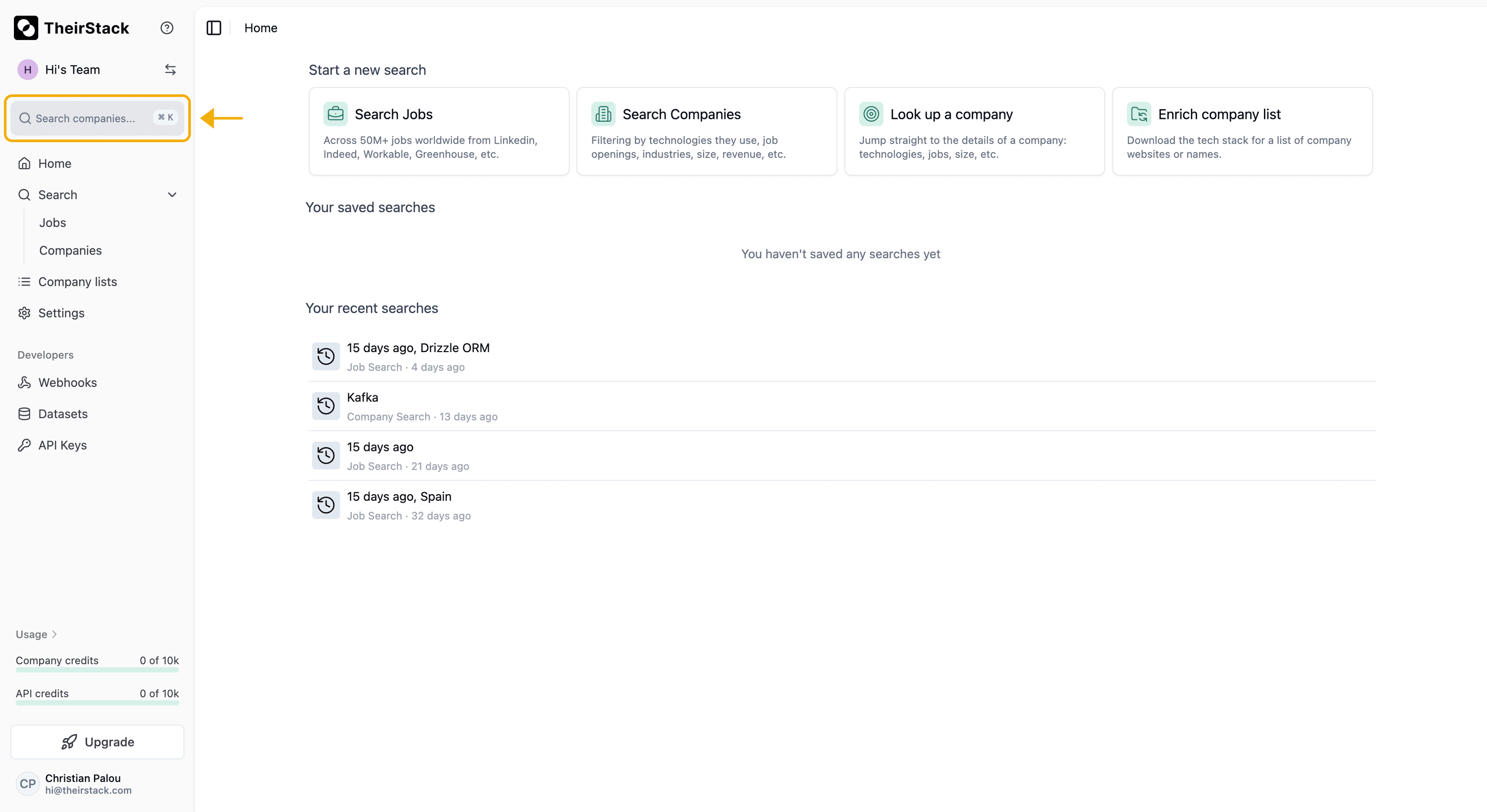Click the Company credits progress bar
This screenshot has height=812, width=1487.
[97, 670]
